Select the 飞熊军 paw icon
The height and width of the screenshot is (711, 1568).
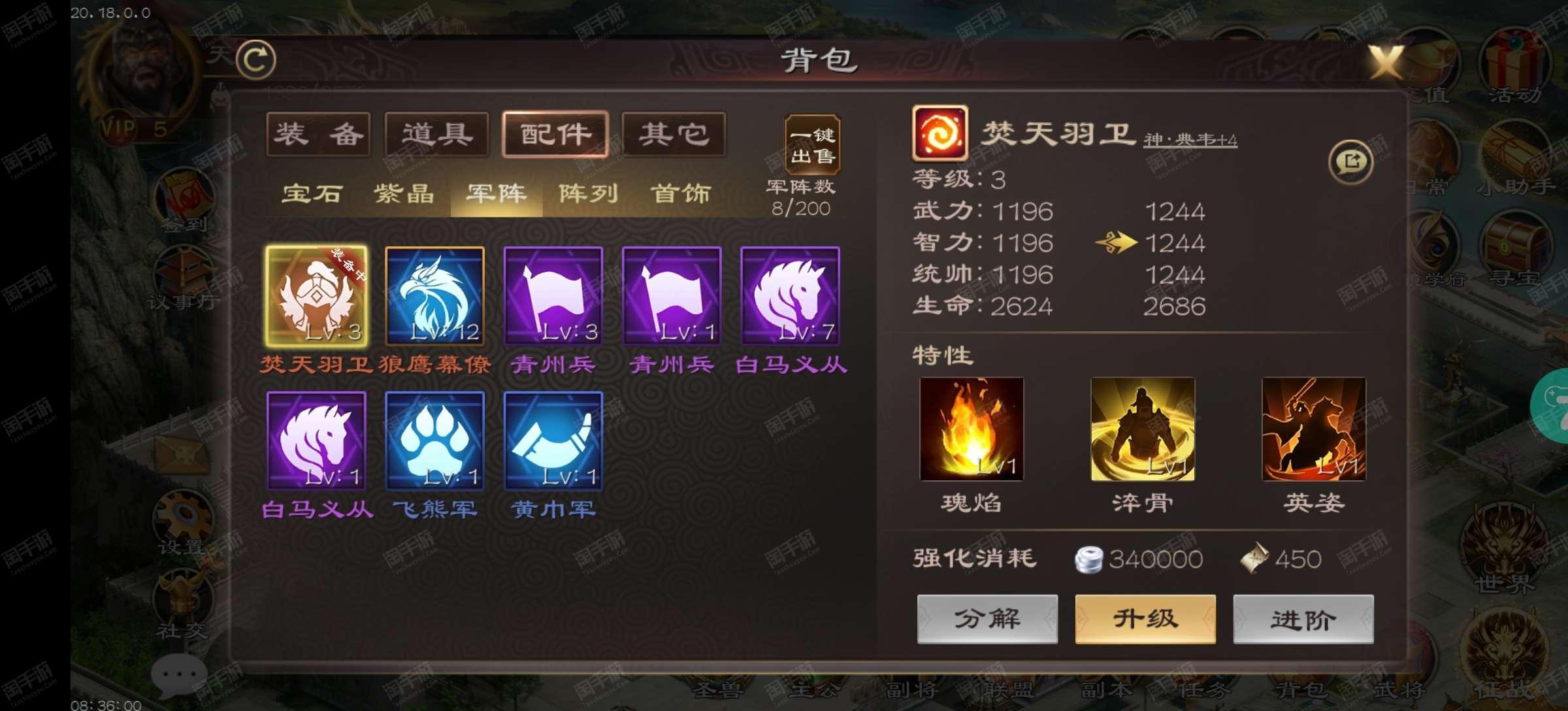pyautogui.click(x=434, y=441)
